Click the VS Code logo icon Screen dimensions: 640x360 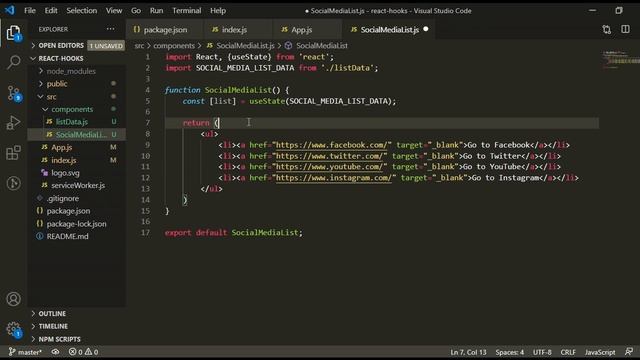tap(10, 10)
